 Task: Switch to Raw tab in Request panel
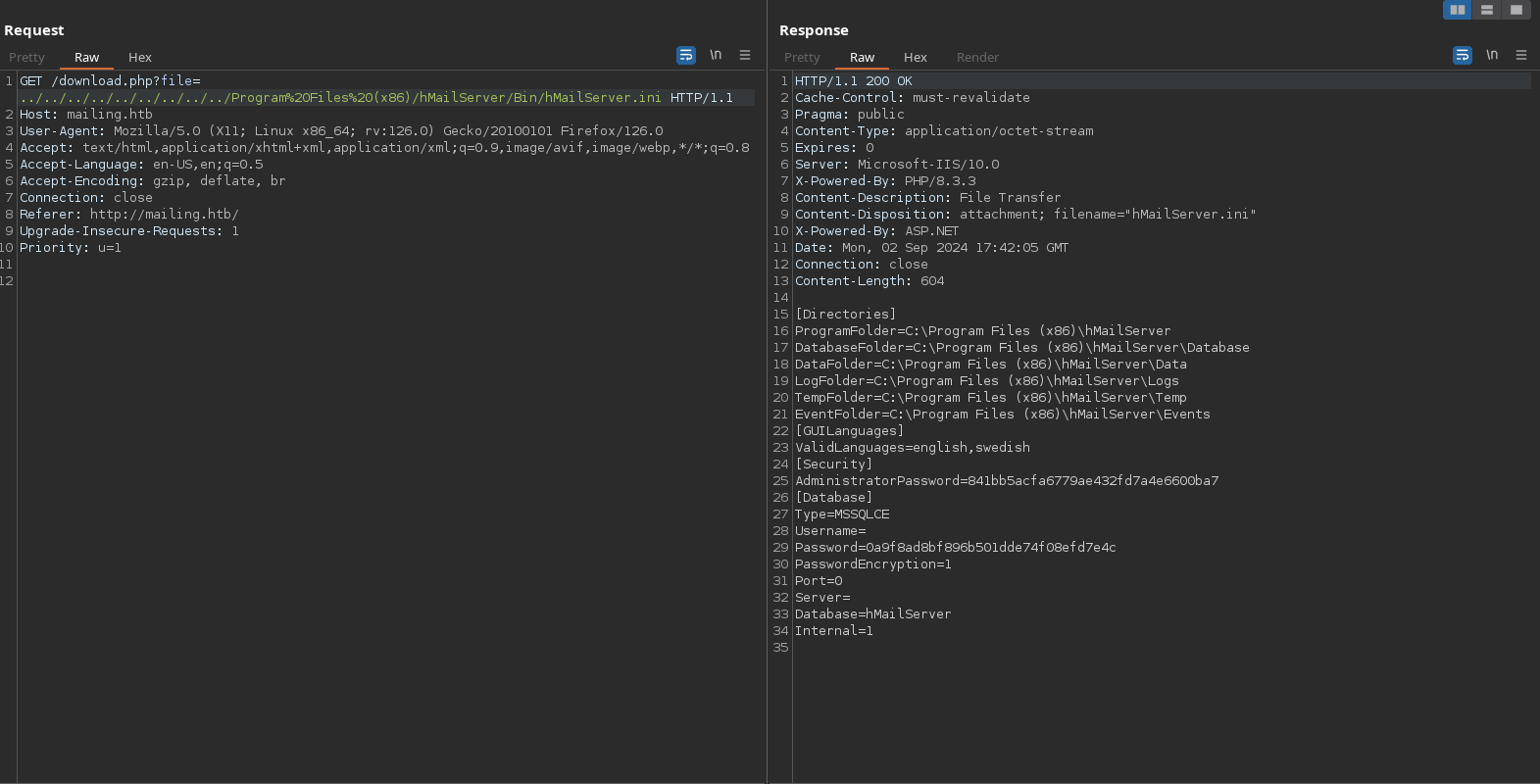point(86,58)
